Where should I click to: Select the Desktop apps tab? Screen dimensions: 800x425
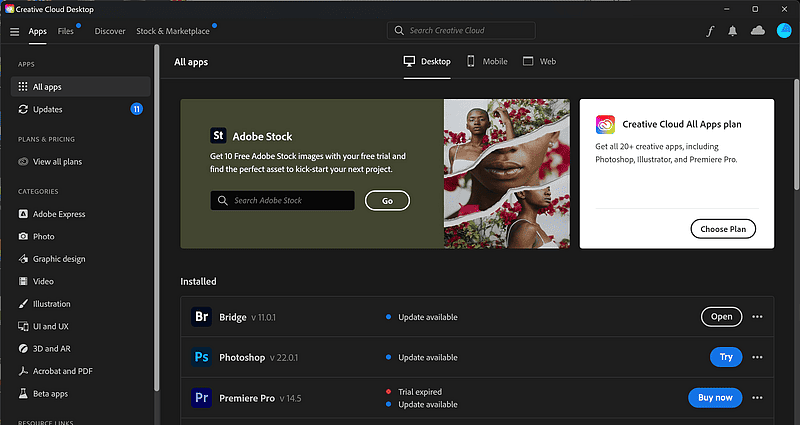427,61
